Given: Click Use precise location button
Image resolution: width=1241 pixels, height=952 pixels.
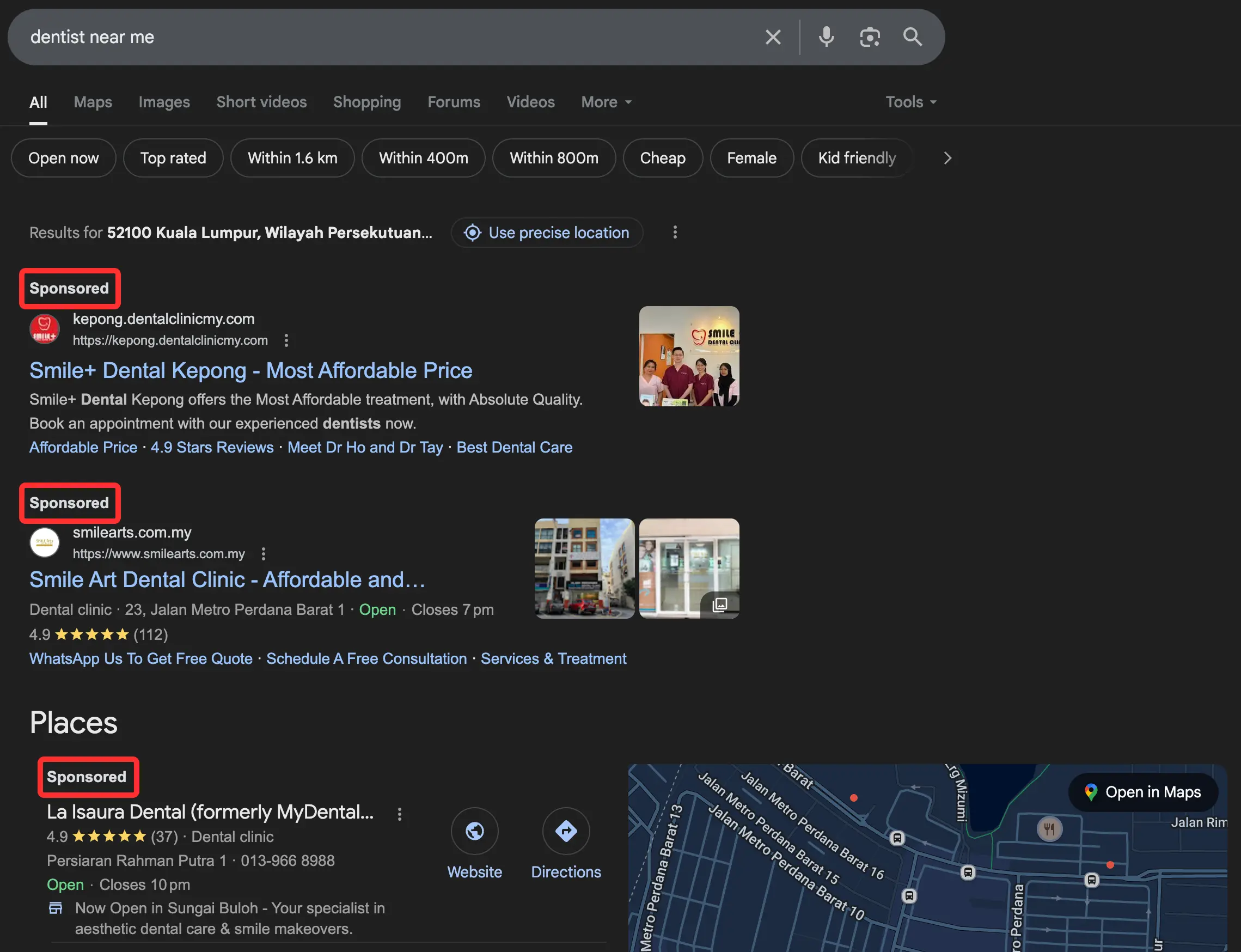Looking at the screenshot, I should click(547, 233).
